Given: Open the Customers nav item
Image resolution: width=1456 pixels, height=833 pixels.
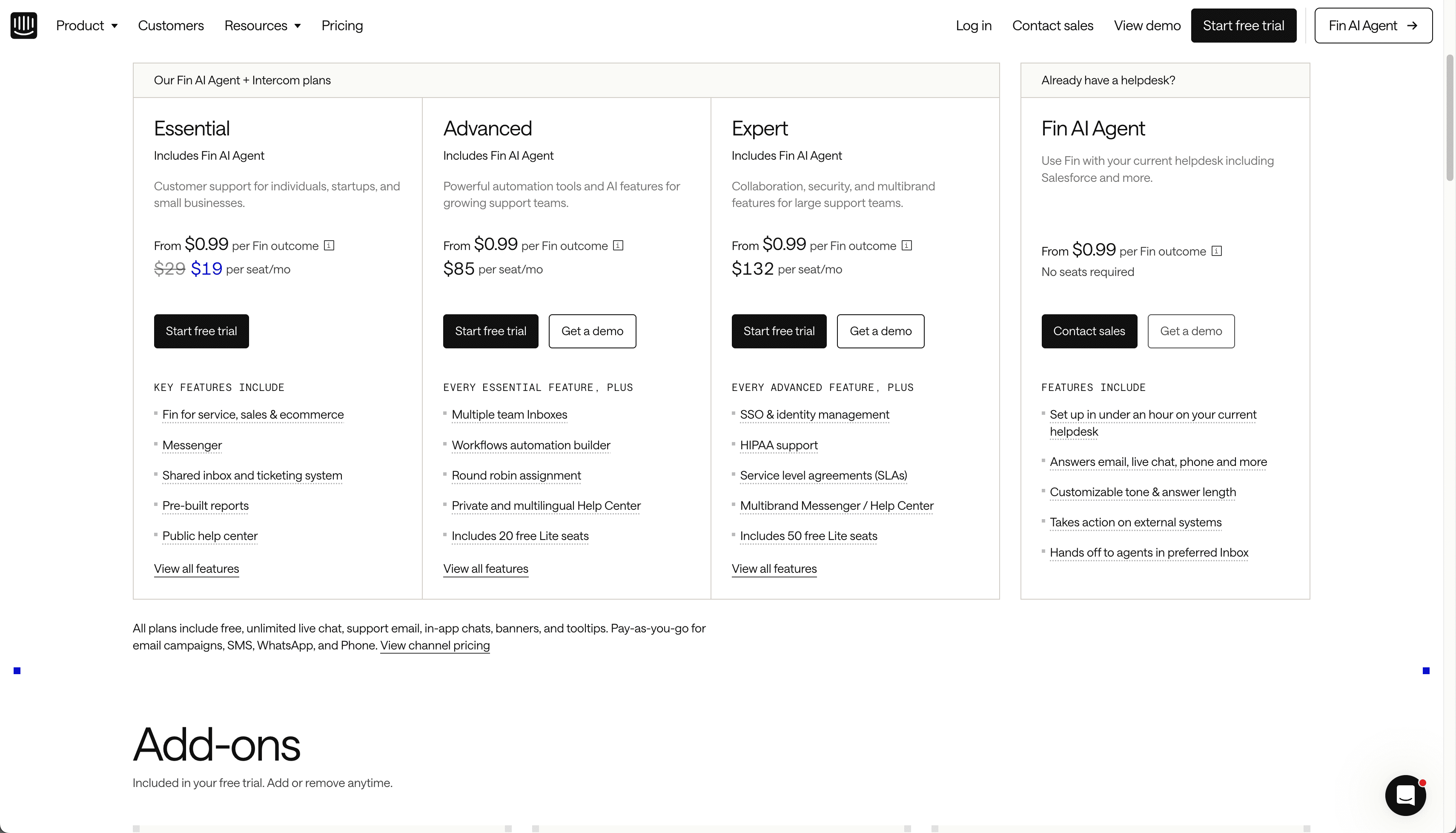Looking at the screenshot, I should [x=171, y=26].
